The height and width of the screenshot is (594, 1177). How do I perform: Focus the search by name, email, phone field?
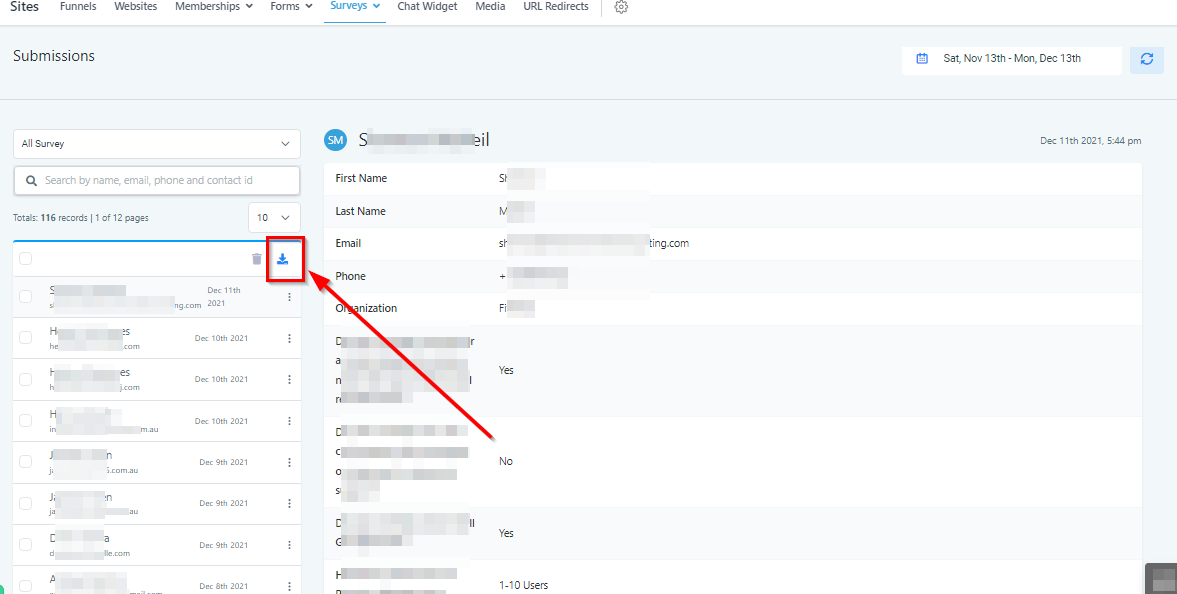pyautogui.click(x=157, y=180)
